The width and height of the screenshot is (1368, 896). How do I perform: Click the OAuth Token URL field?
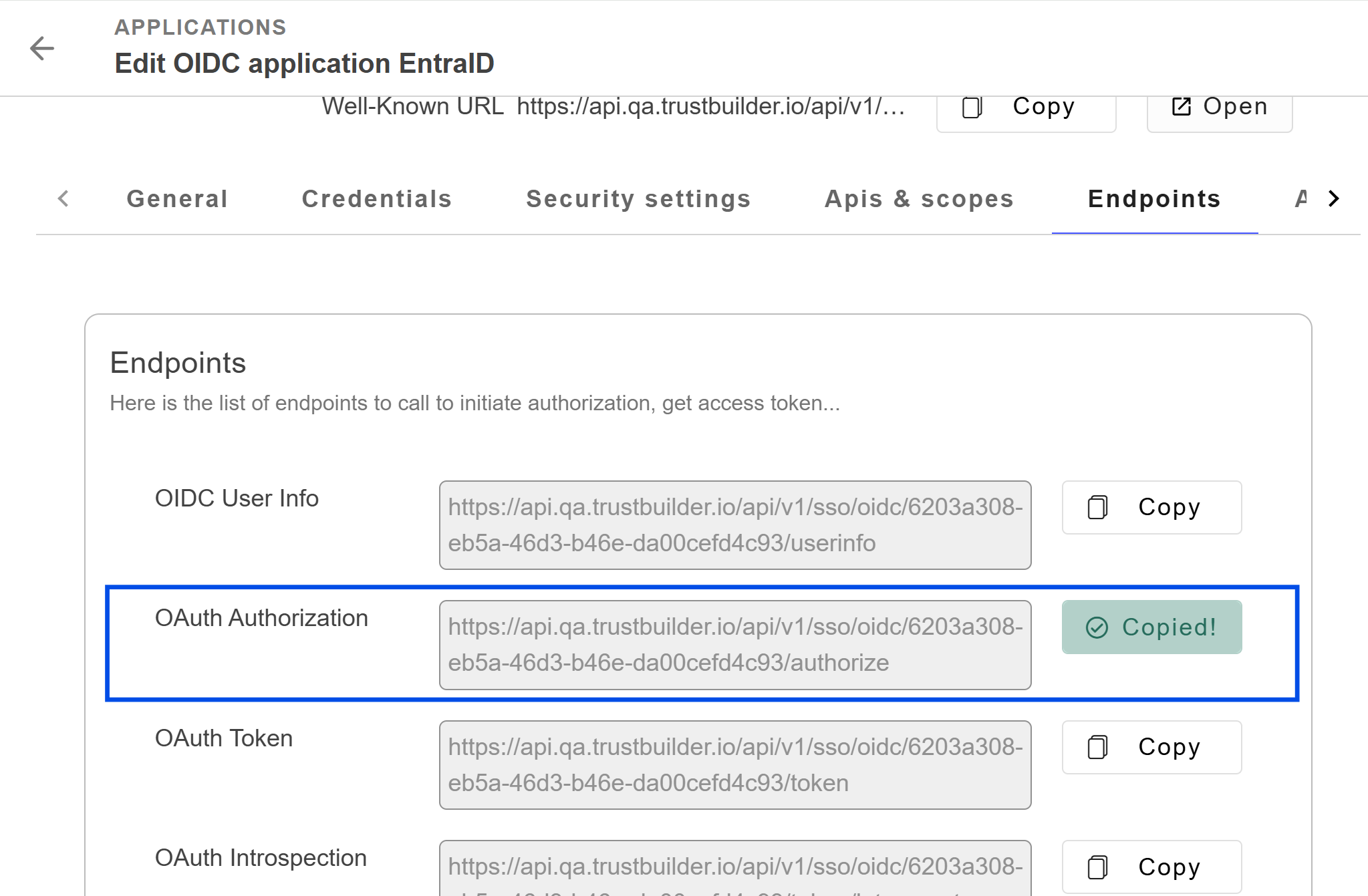pyautogui.click(x=734, y=764)
